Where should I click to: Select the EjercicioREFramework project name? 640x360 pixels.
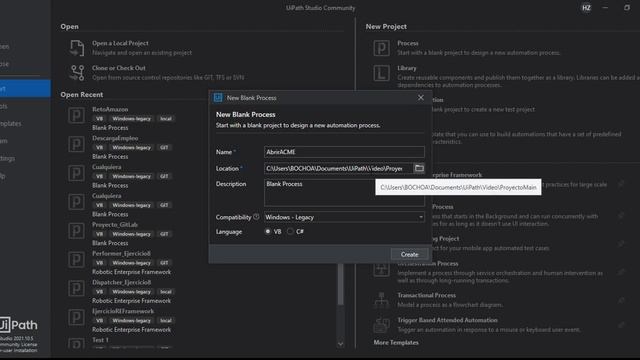123,311
